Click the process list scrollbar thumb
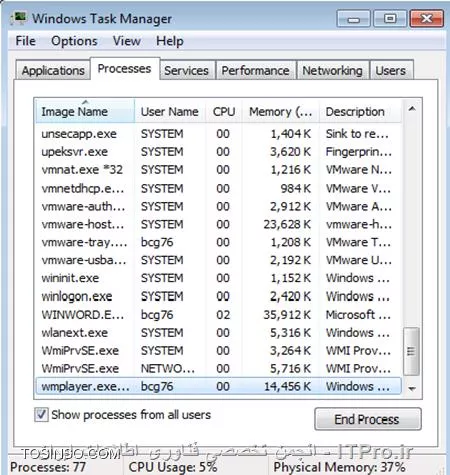Screen dimensions: 450x475 411,351
